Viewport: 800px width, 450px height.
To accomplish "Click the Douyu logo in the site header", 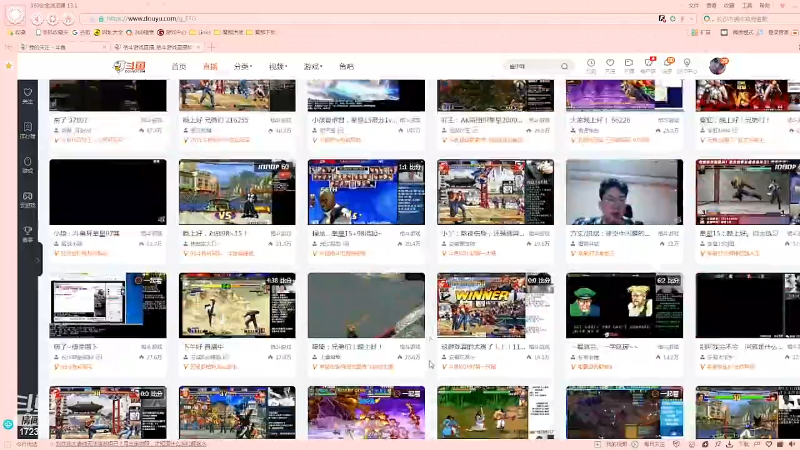I will [x=130, y=66].
